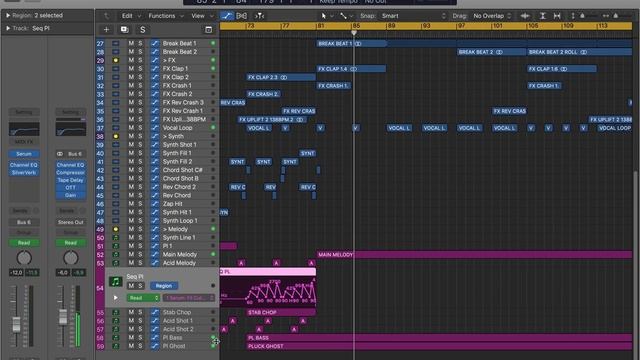Viewport: 640px width, 360px height.
Task: Add a new track with plus button
Action: 106,30
